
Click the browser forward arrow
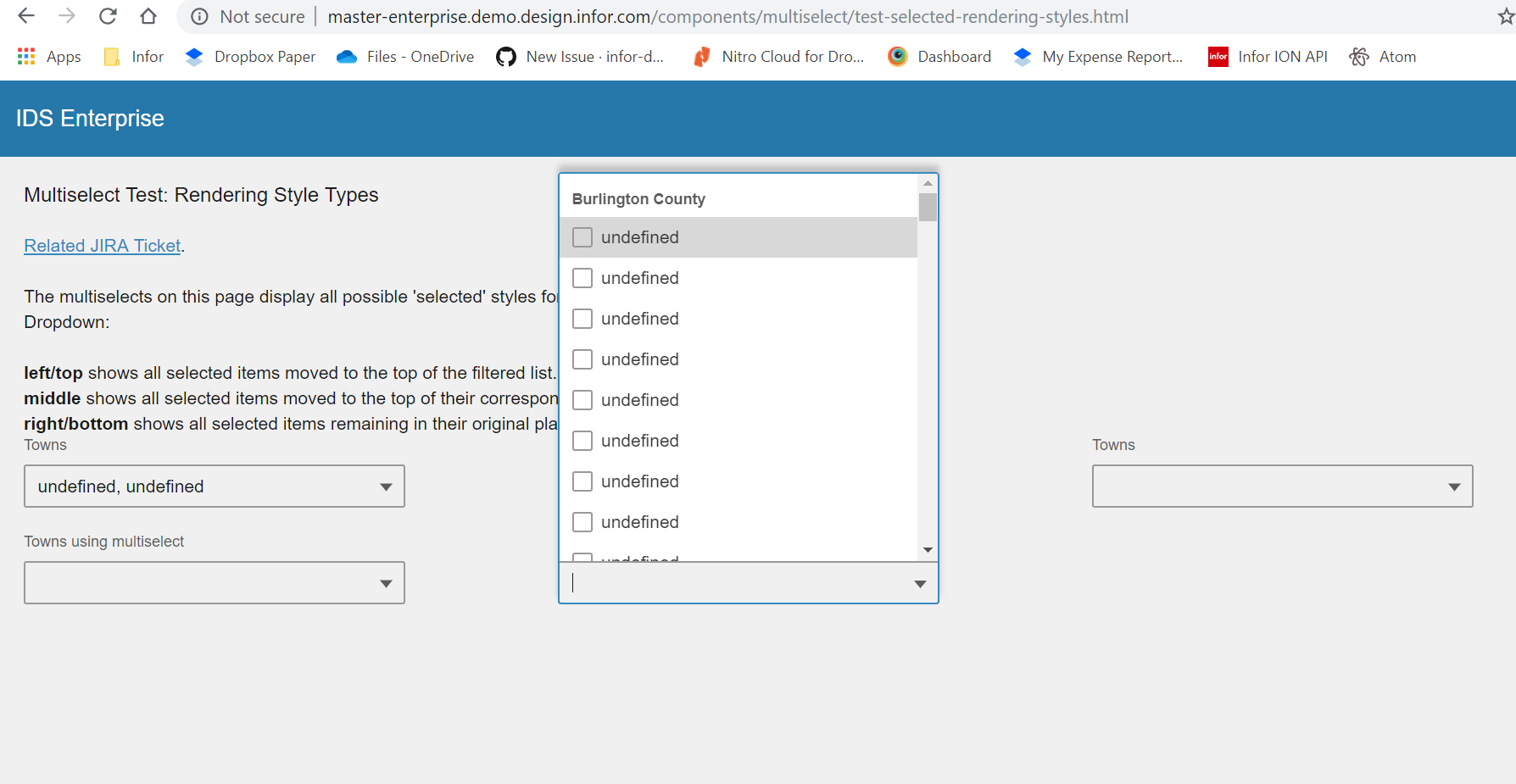(x=67, y=16)
